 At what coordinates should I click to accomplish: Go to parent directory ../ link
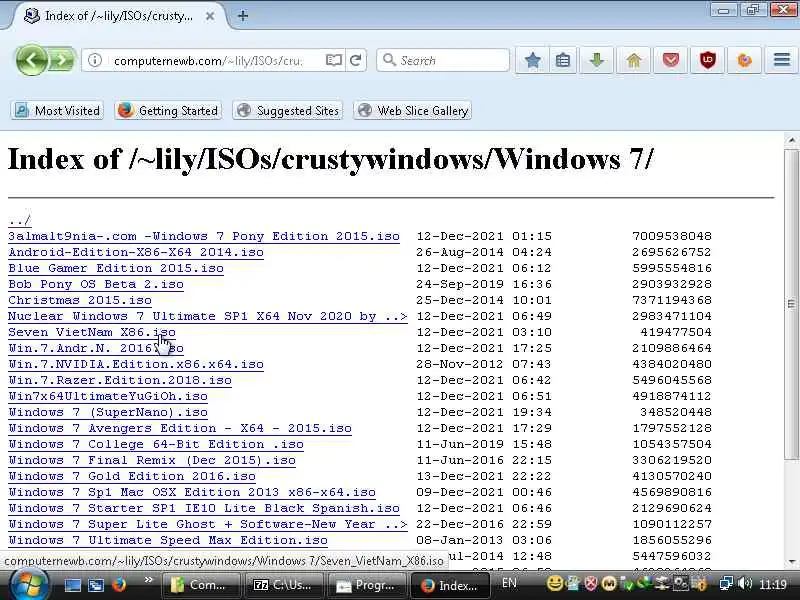pyautogui.click(x=19, y=220)
